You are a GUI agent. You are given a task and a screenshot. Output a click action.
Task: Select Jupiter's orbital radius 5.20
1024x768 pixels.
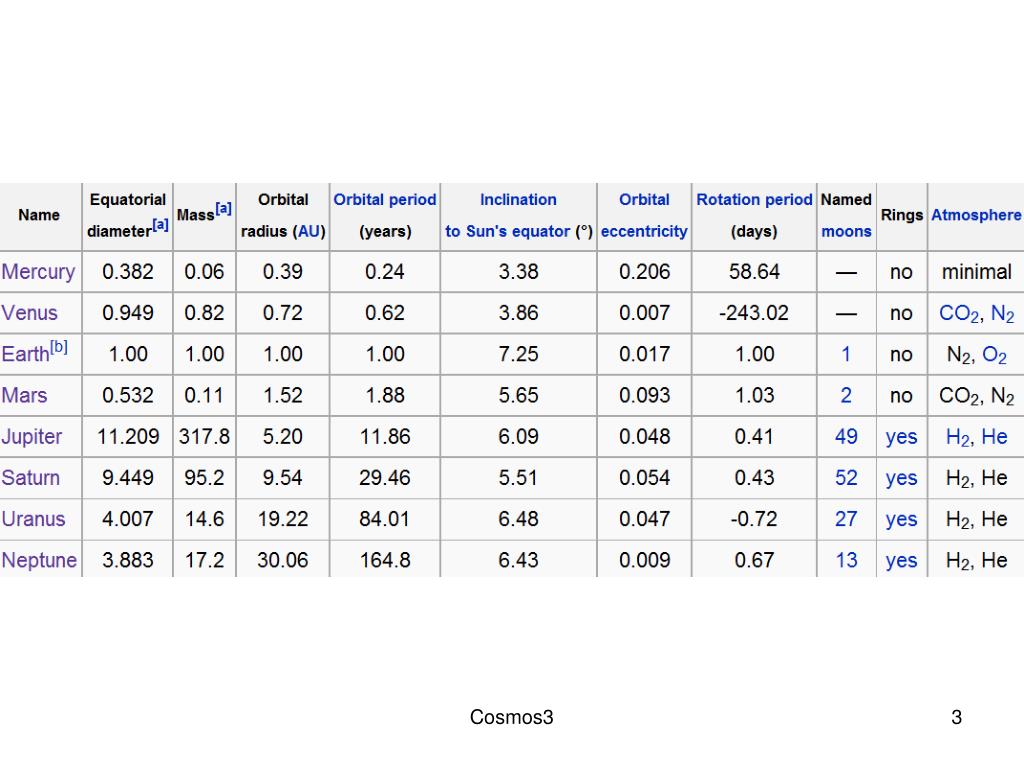(283, 436)
